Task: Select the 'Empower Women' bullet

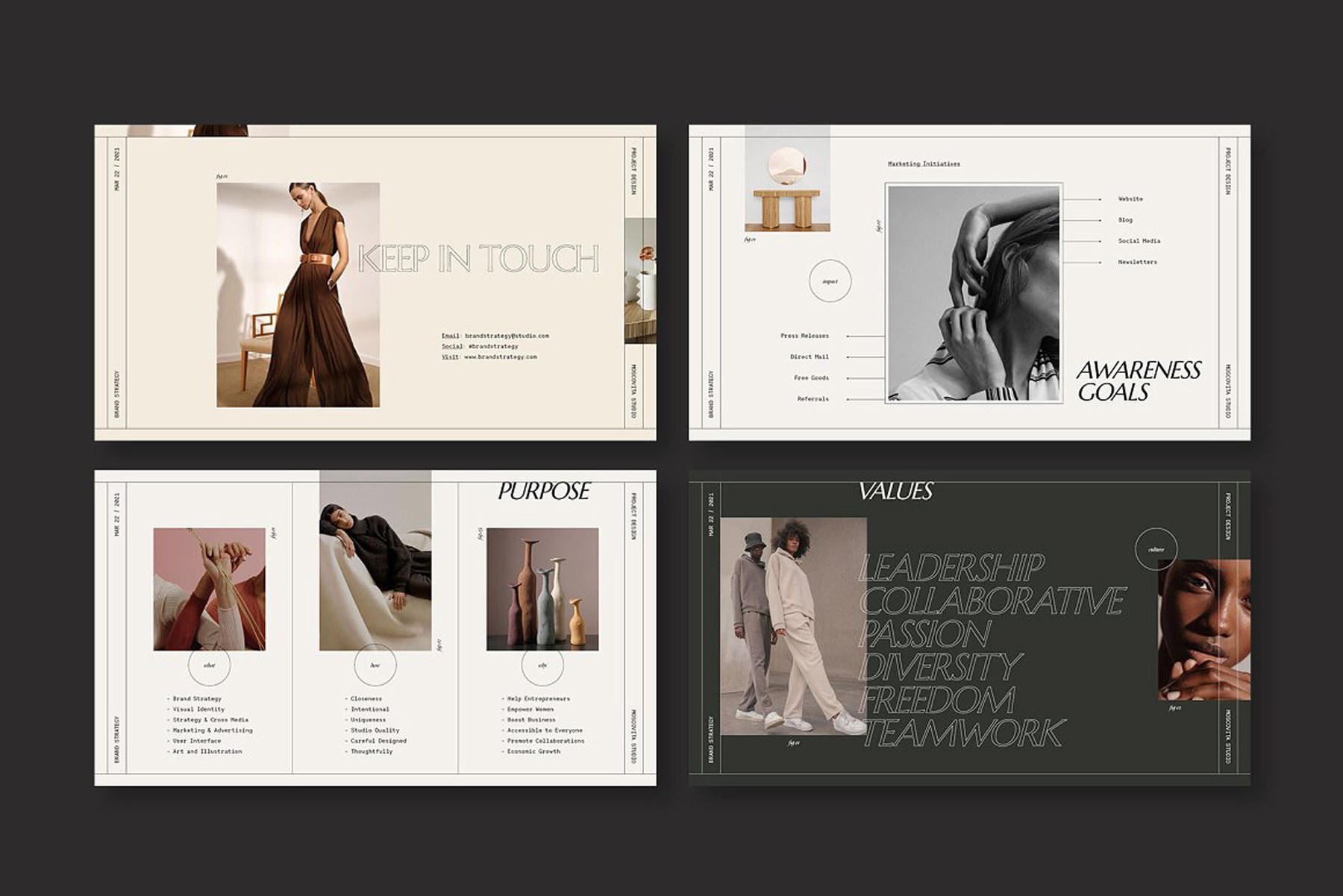Action: click(528, 709)
